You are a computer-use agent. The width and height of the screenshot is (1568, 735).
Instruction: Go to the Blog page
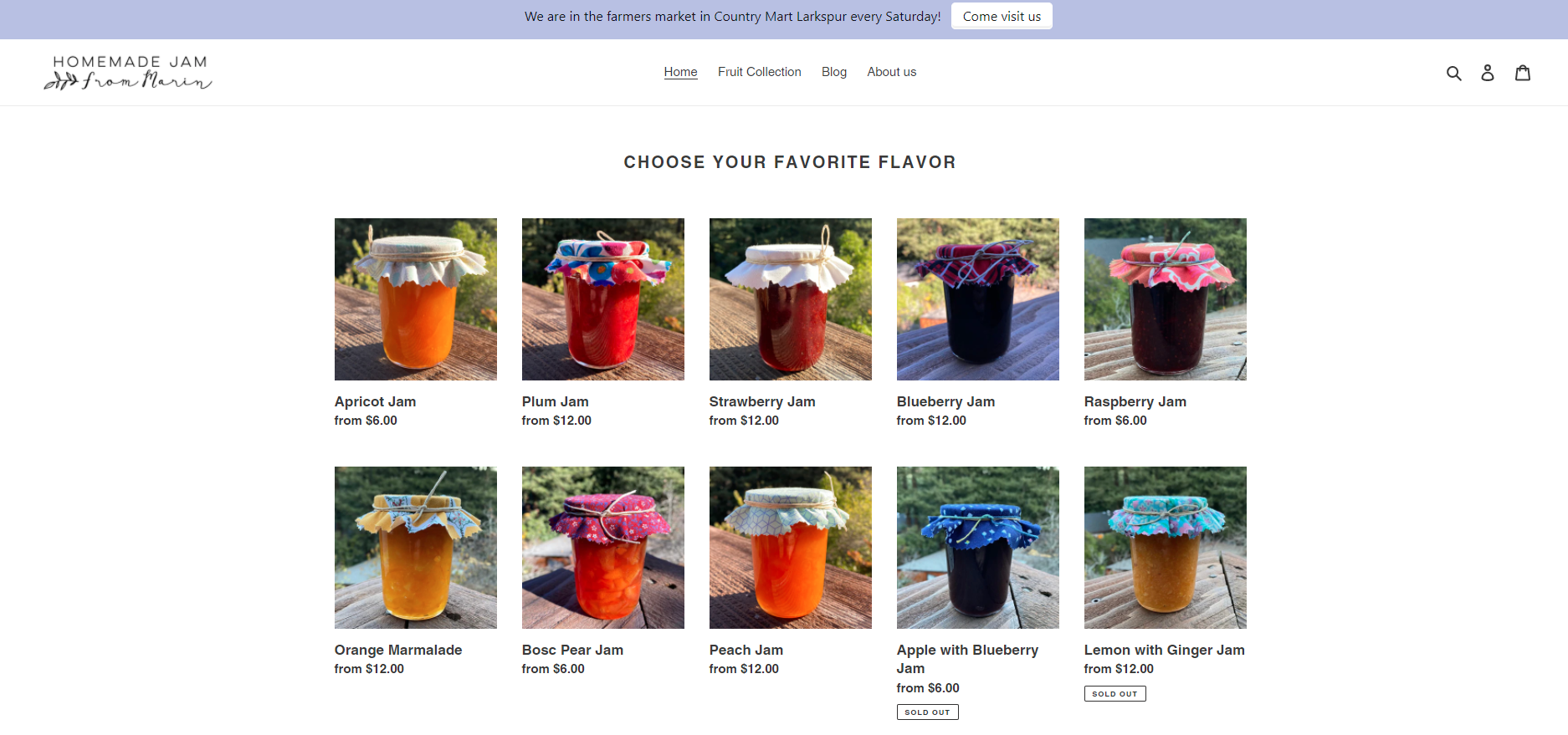(x=833, y=72)
